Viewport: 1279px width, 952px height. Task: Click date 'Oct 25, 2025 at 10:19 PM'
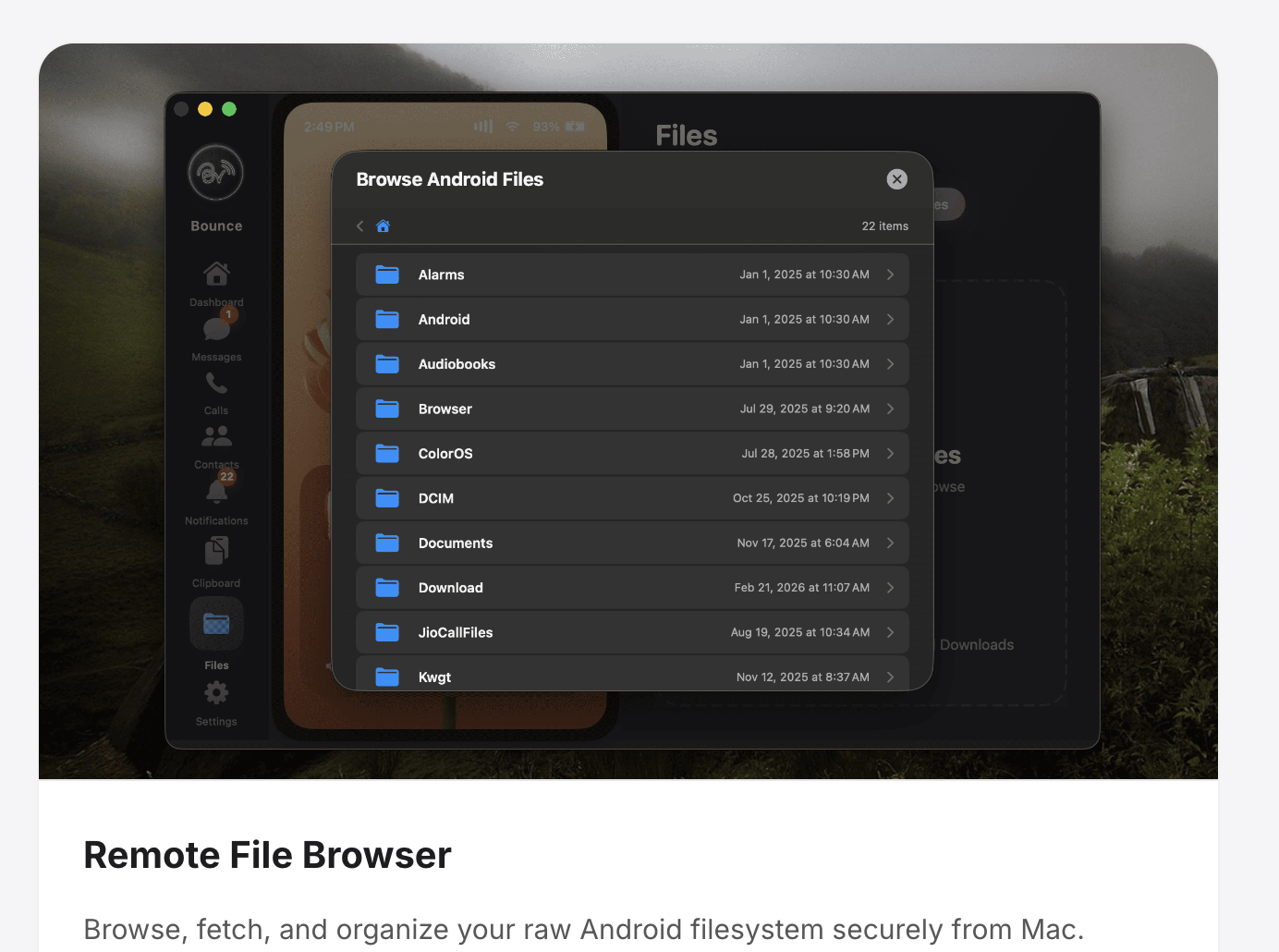(801, 498)
